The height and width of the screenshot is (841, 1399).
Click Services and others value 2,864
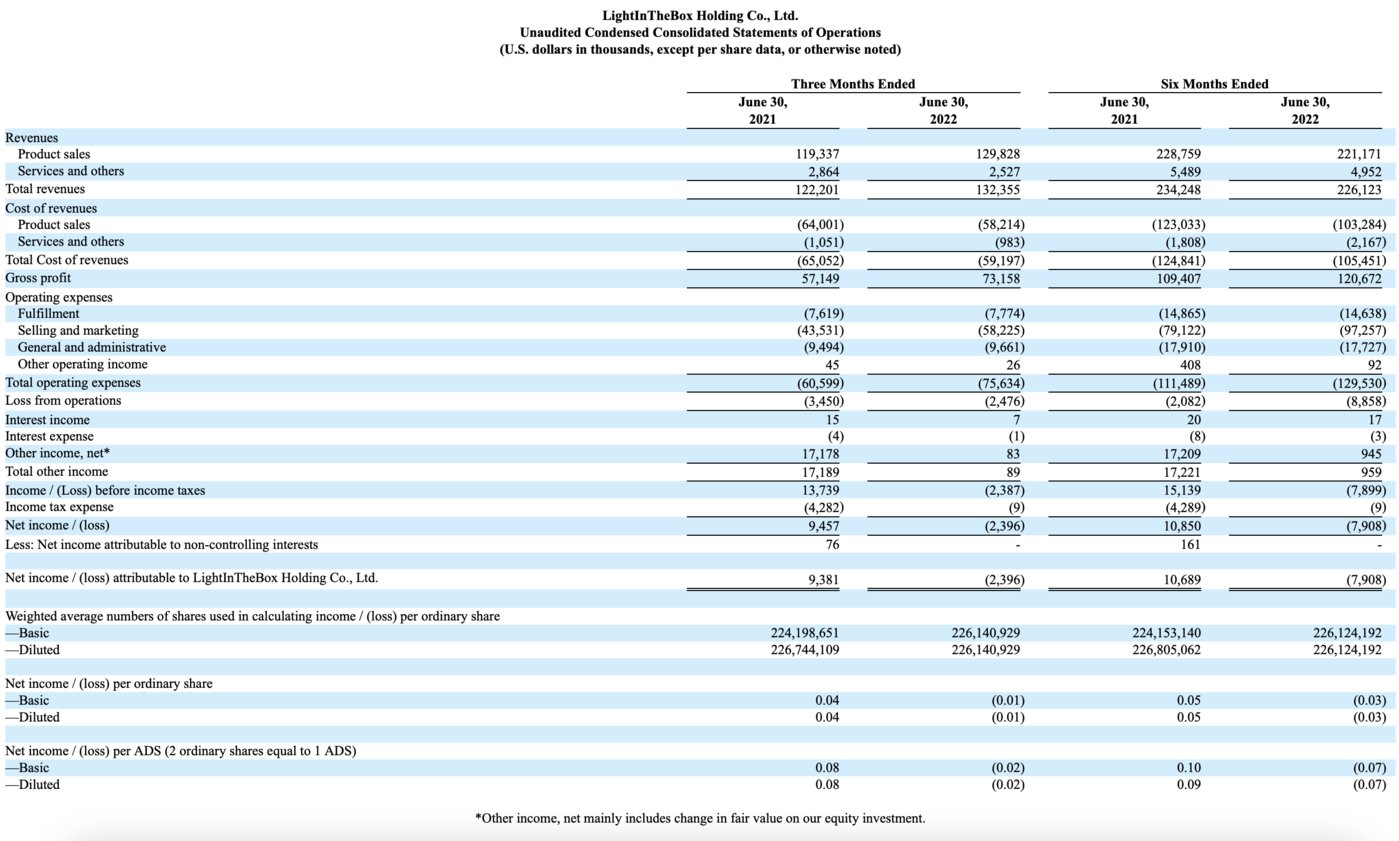[822, 172]
